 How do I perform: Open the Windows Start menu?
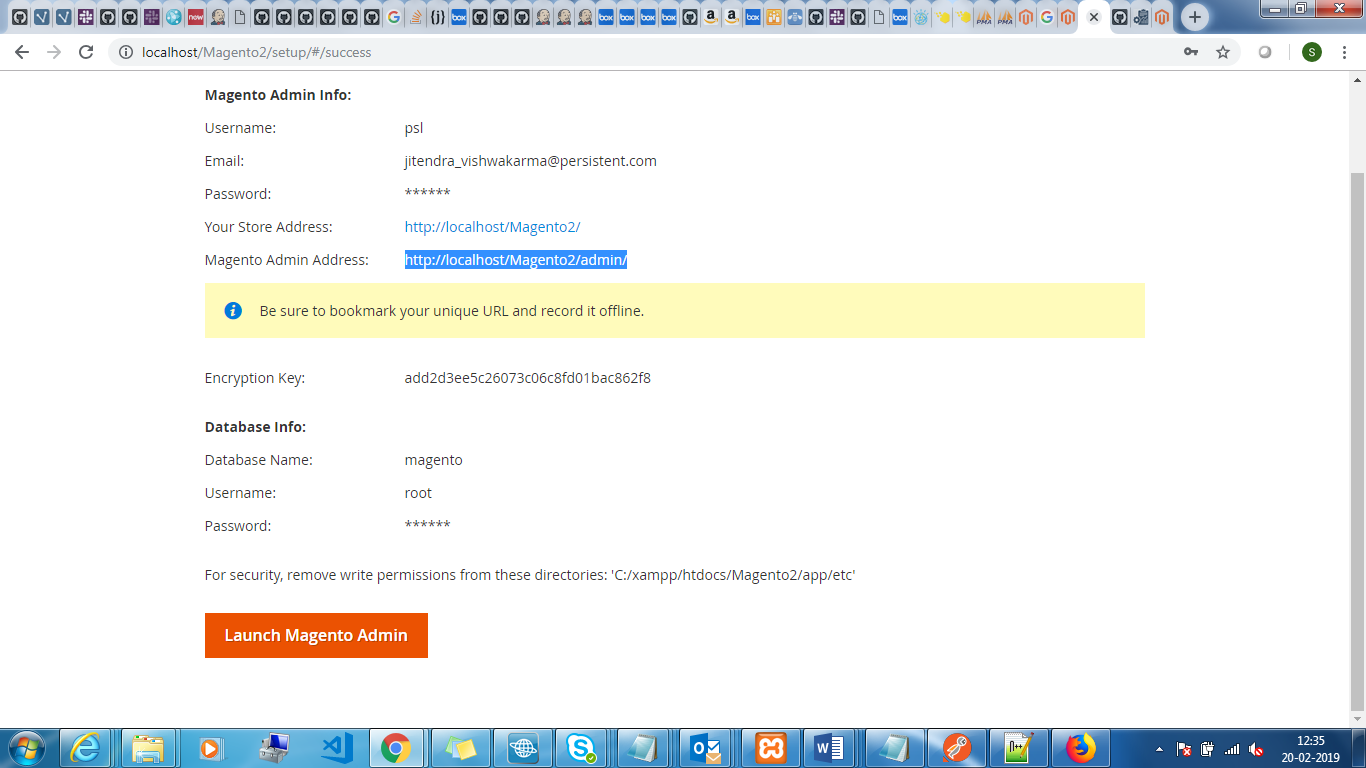coord(25,748)
